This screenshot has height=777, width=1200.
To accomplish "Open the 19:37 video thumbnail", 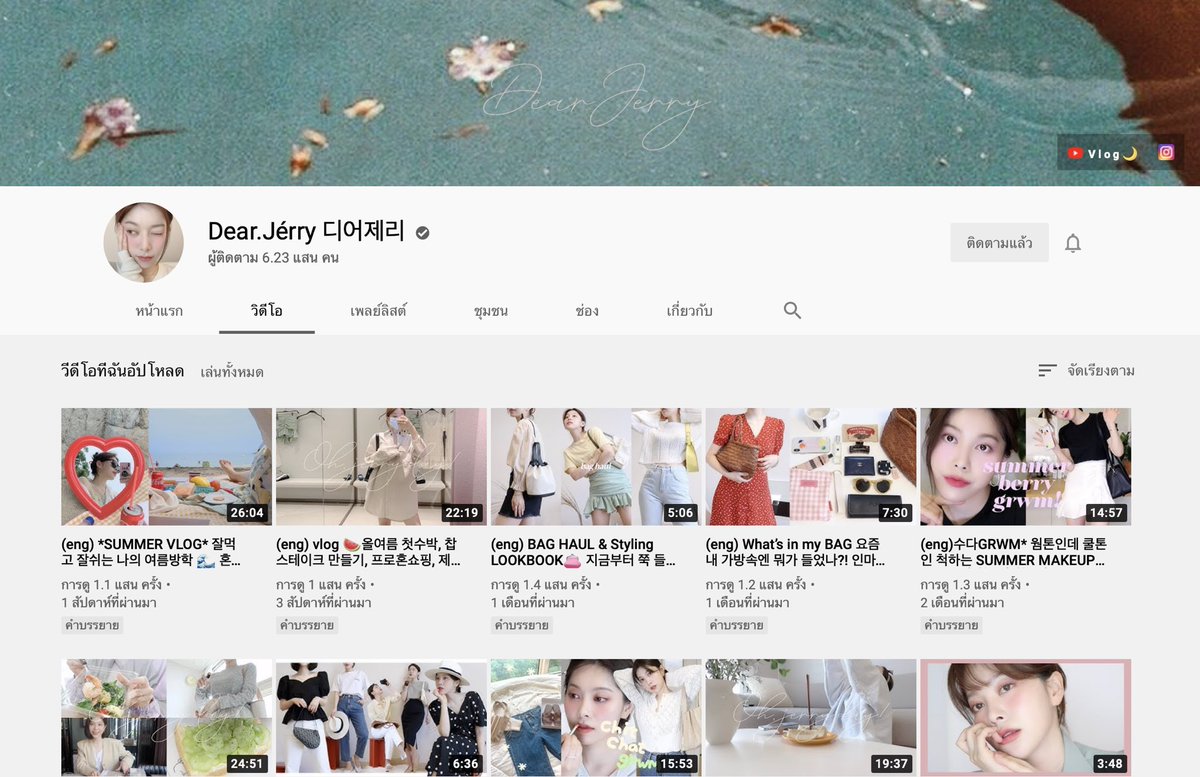I will pyautogui.click(x=811, y=718).
